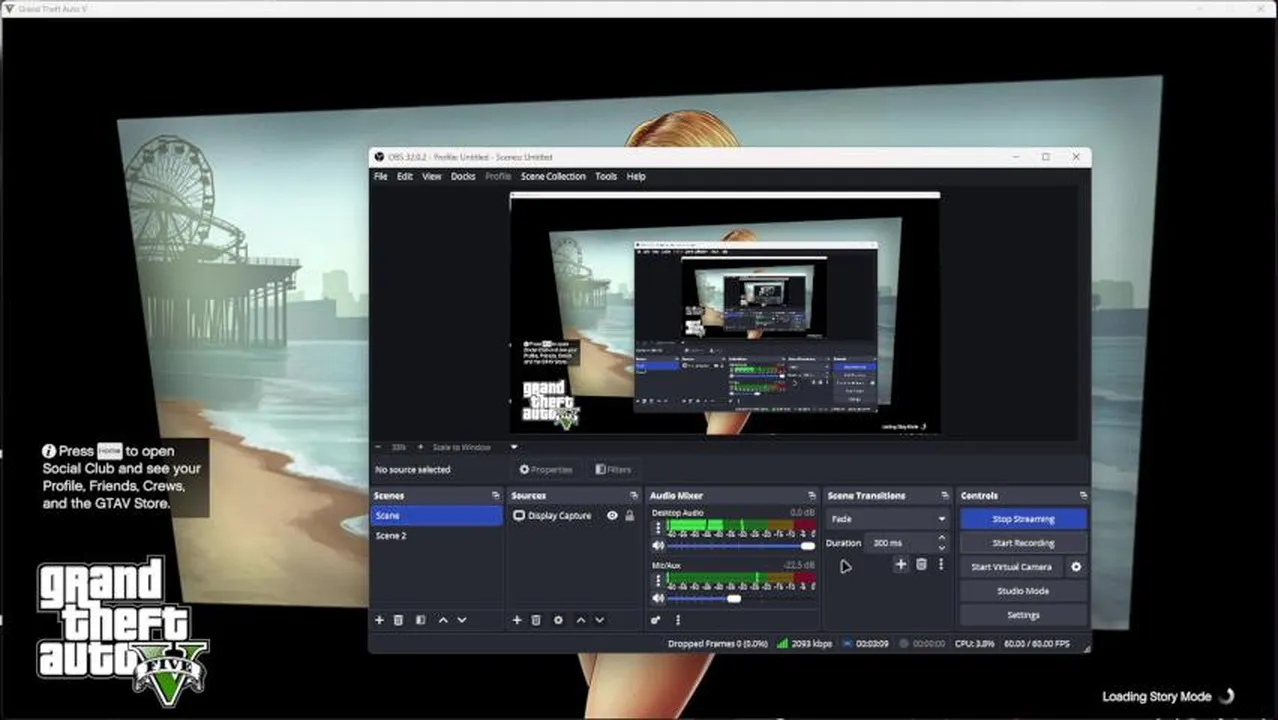Click 'CPU: 3.8%' status text
Screen dimensions: 1278x720
coord(974,644)
